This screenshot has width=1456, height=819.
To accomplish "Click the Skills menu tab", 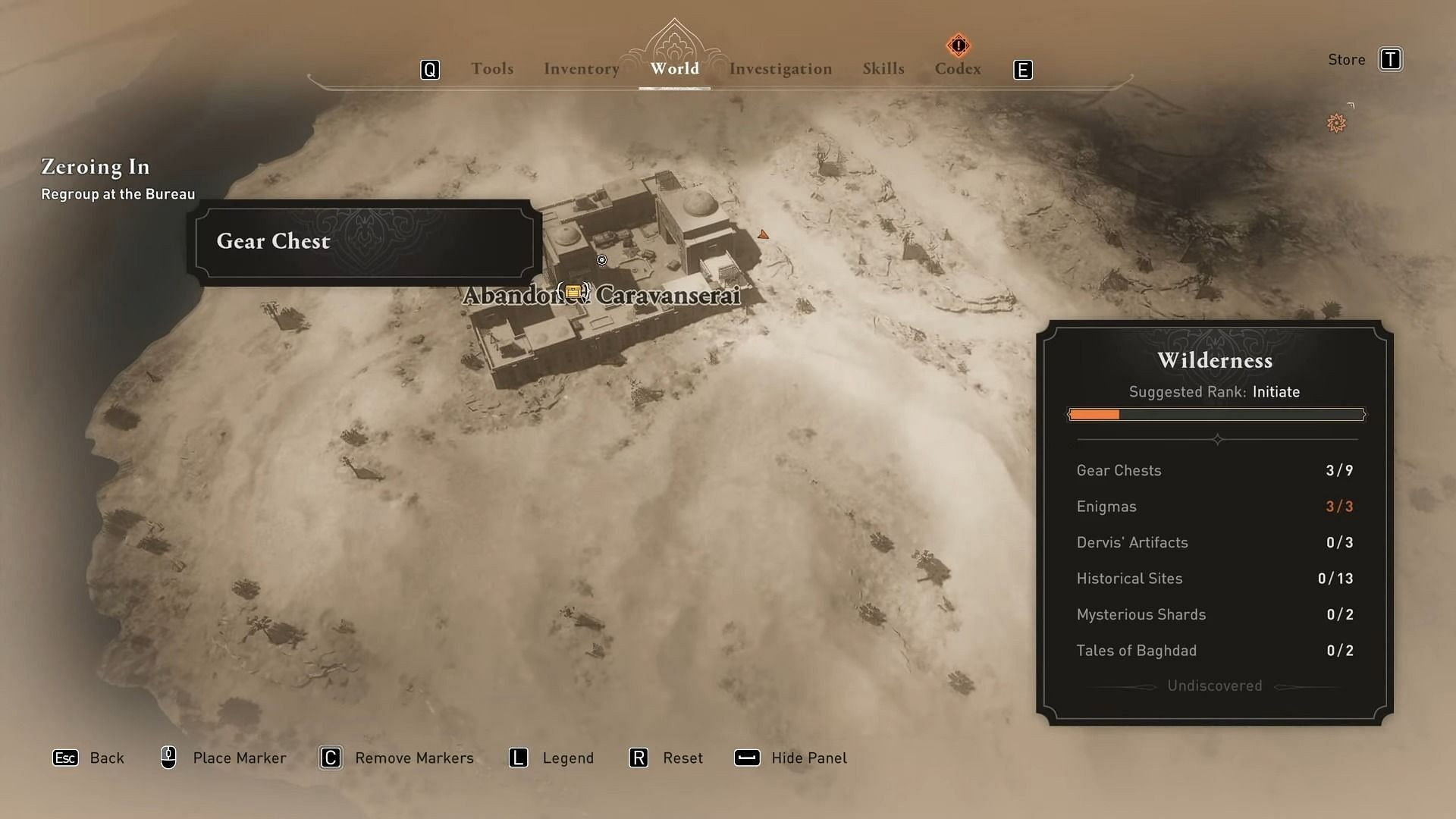I will (x=883, y=68).
